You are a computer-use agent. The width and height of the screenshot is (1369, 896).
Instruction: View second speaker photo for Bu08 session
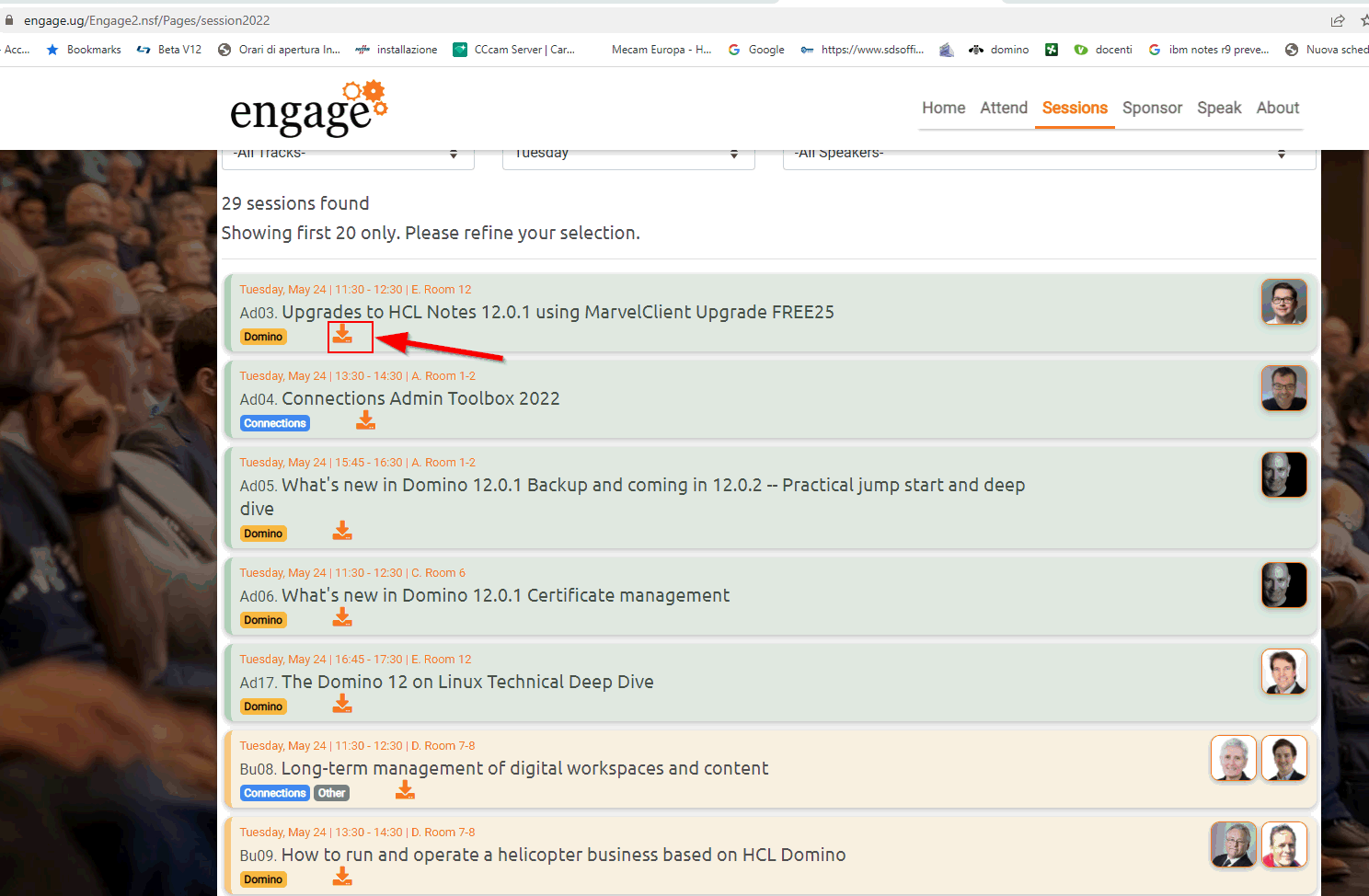click(x=1284, y=758)
